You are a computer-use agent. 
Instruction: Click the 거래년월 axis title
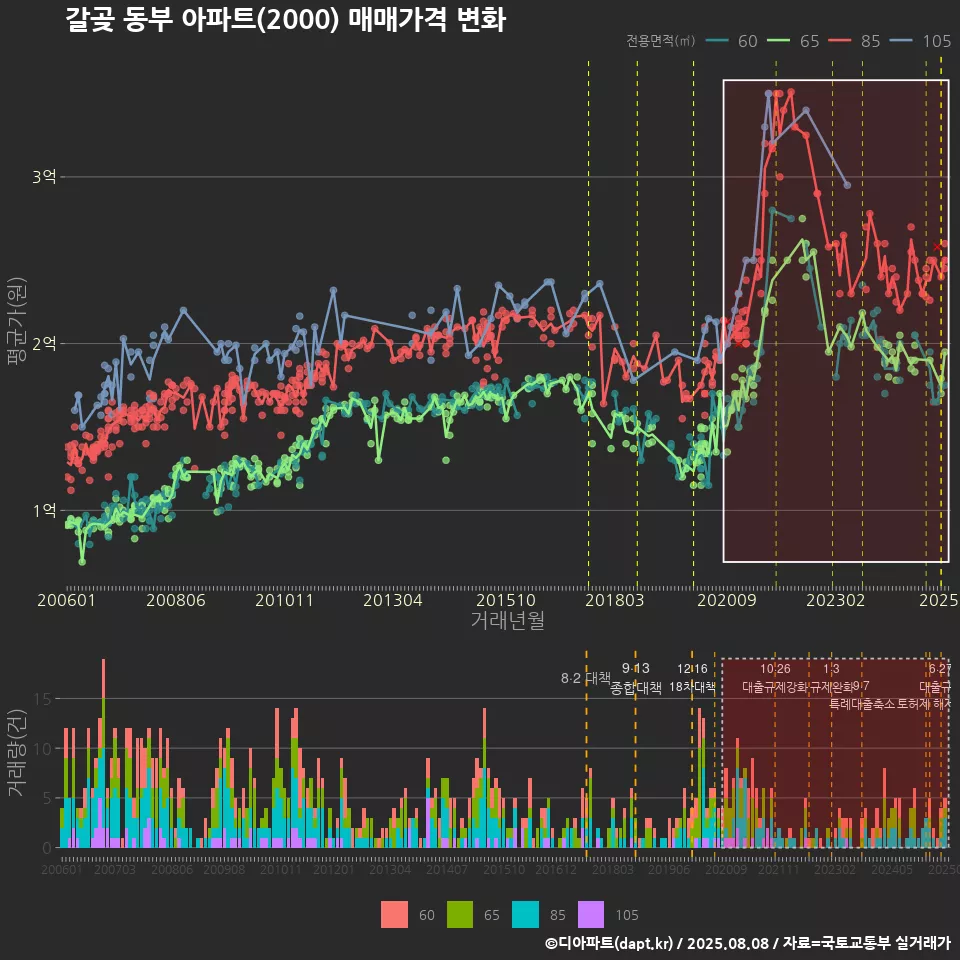click(508, 620)
